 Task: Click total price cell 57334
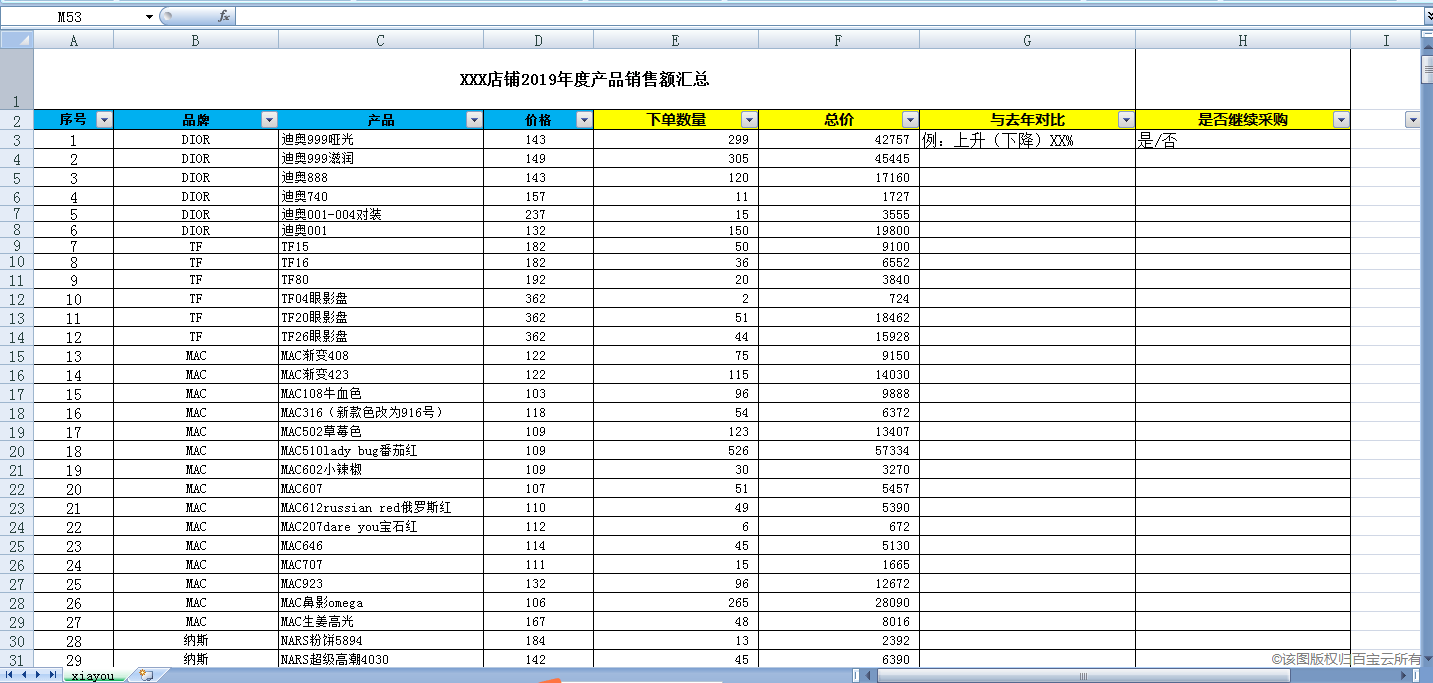pos(839,451)
